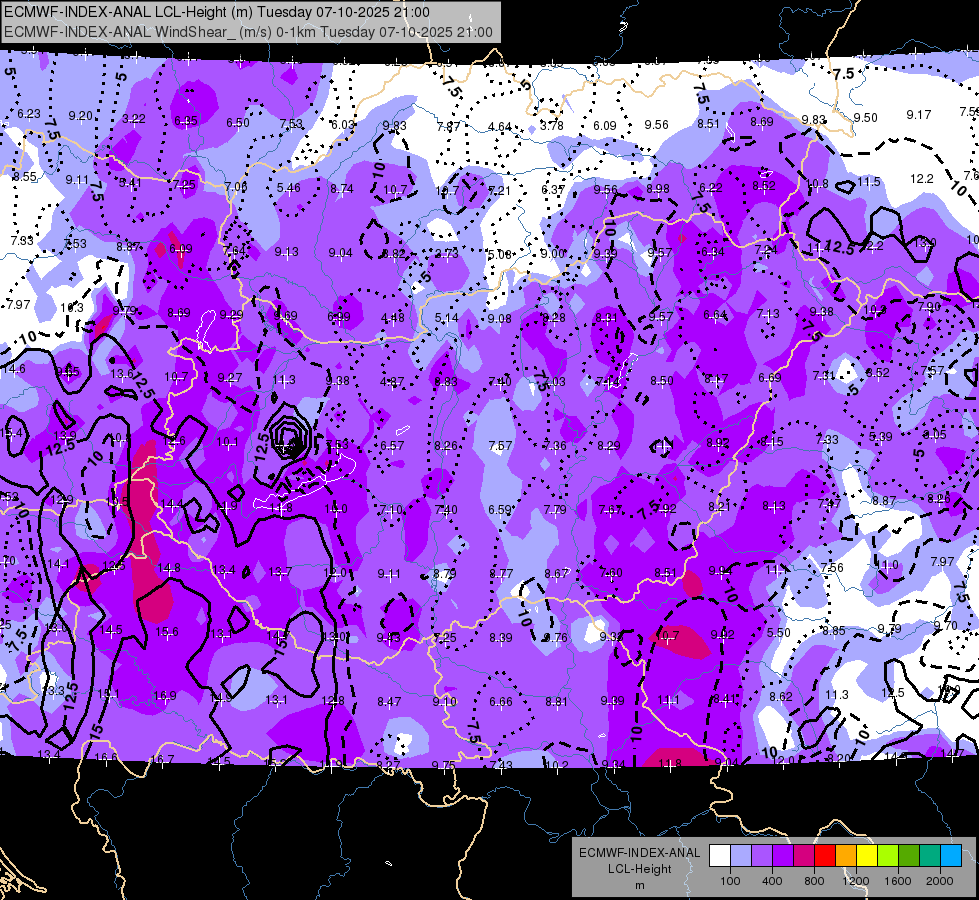Click the grid value 13.7

tap(280, 571)
